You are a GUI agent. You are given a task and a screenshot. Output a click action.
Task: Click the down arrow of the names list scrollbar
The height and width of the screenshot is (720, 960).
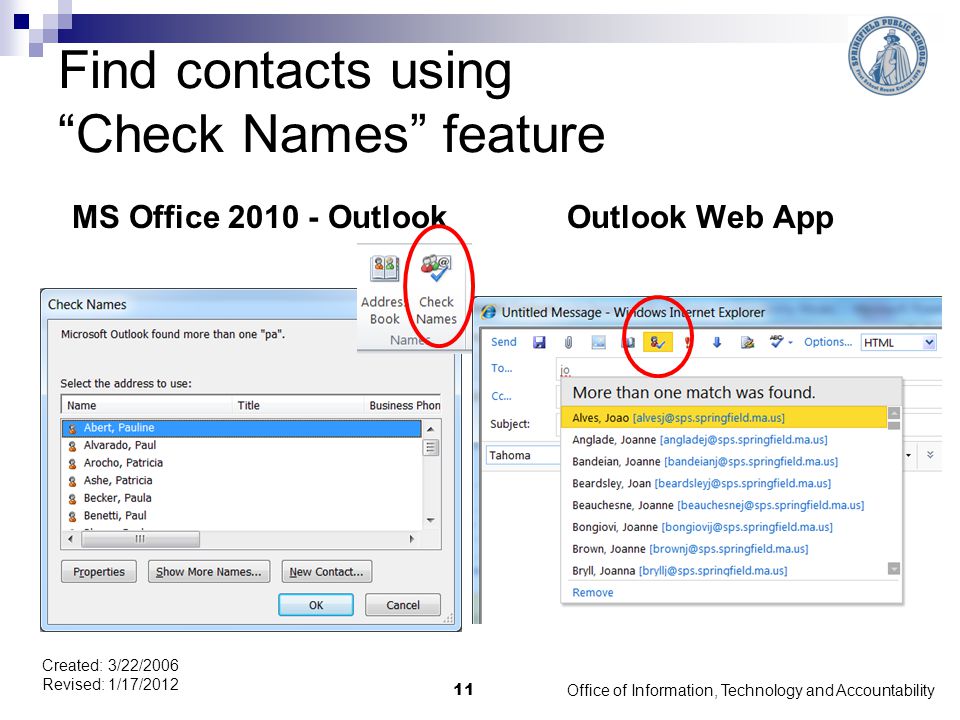pos(430,520)
